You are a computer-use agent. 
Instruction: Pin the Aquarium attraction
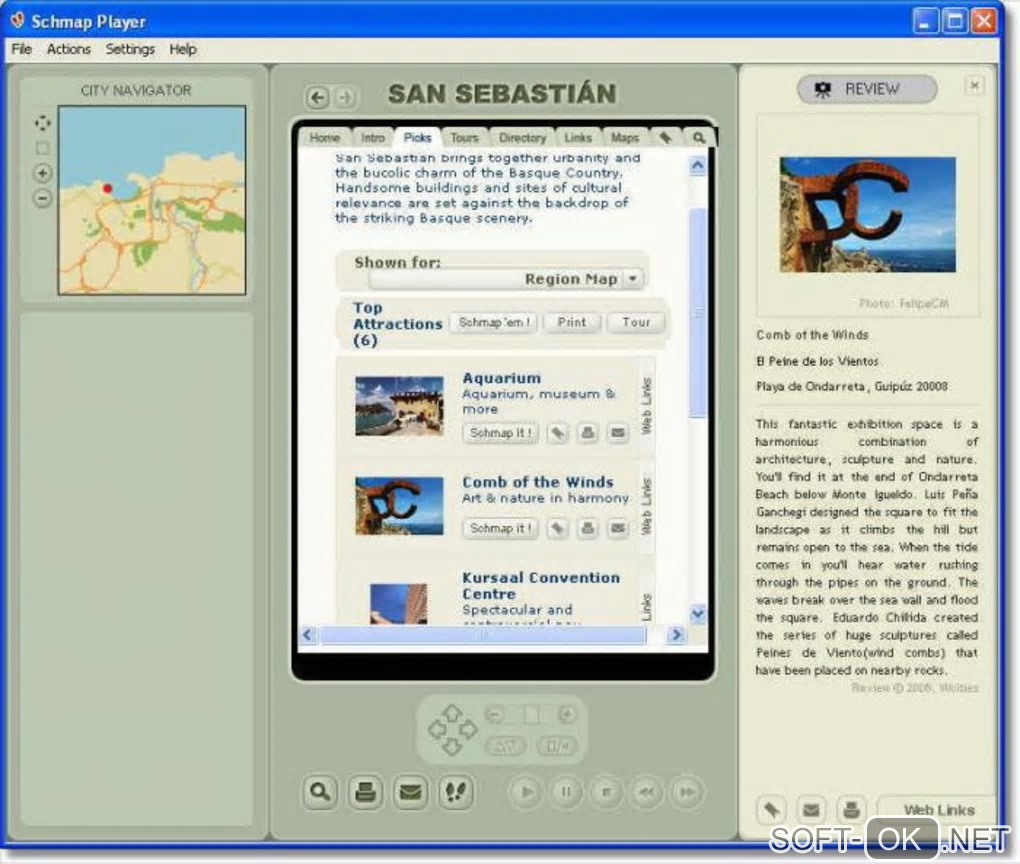(557, 433)
